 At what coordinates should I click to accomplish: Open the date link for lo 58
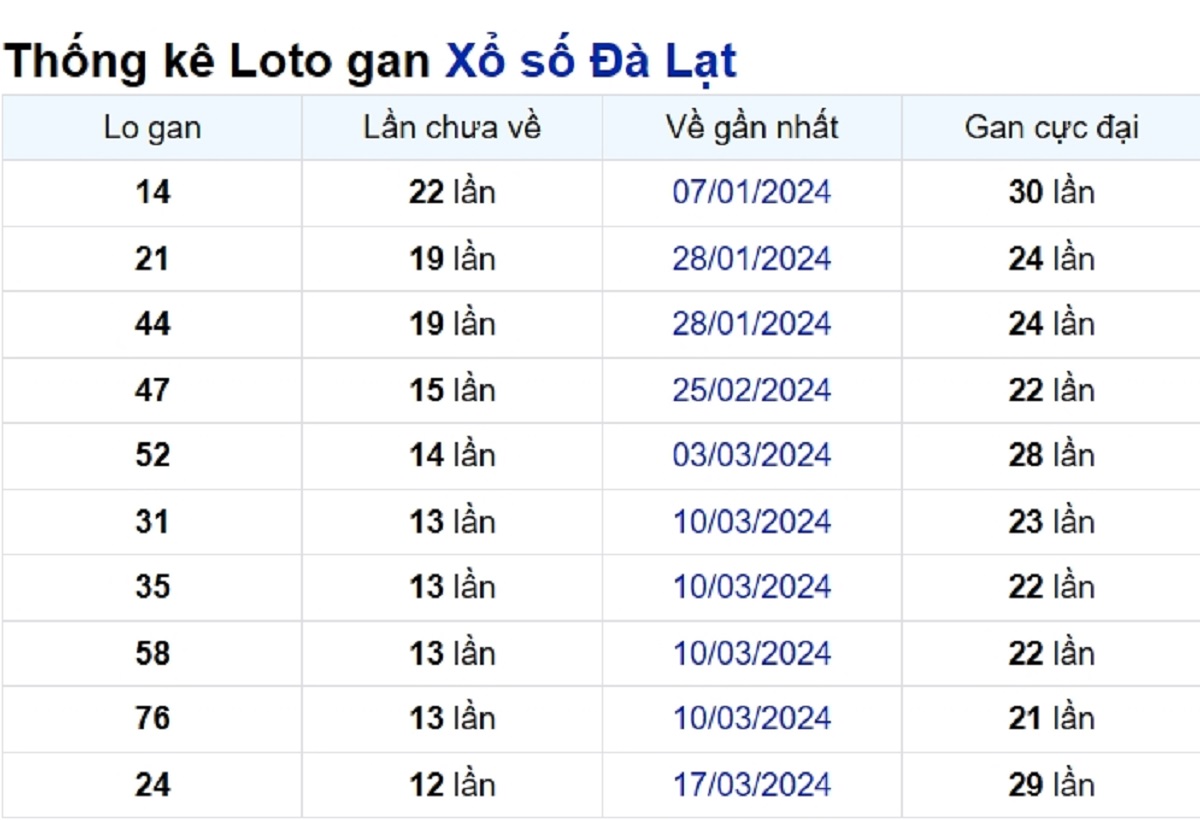point(752,653)
